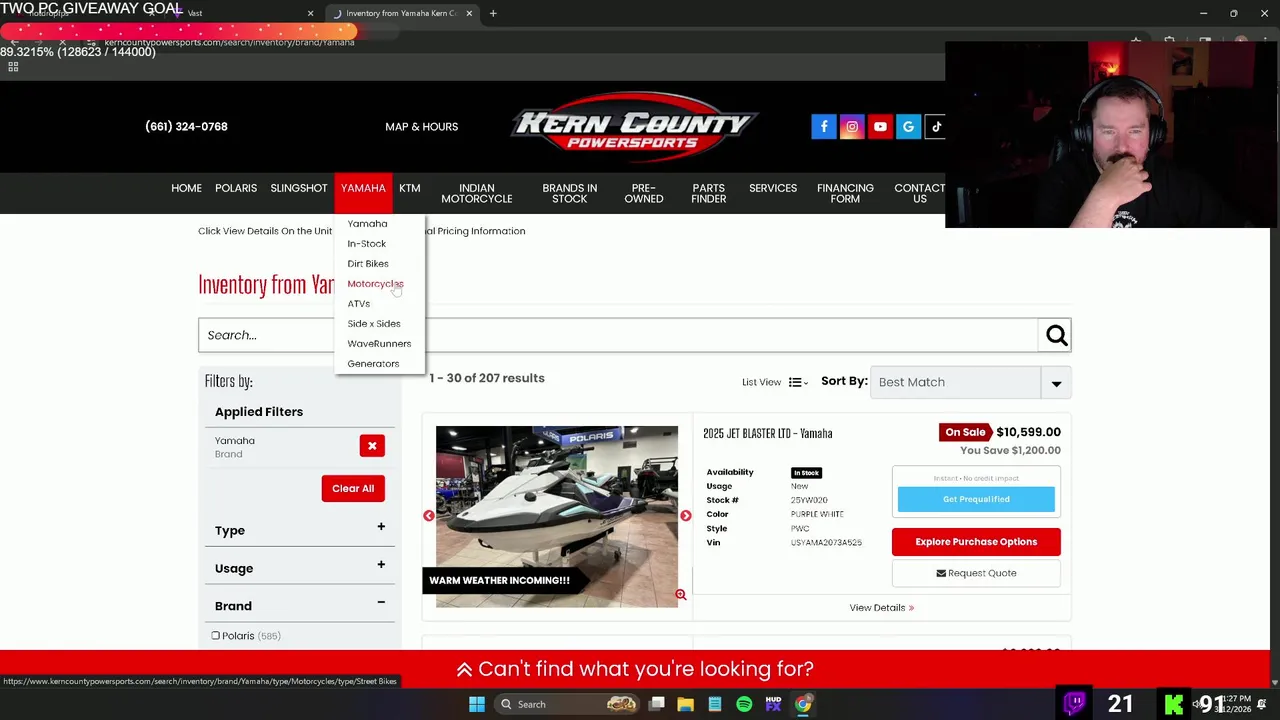Click the Request Quote button
This screenshot has height=720, width=1280.
976,573
